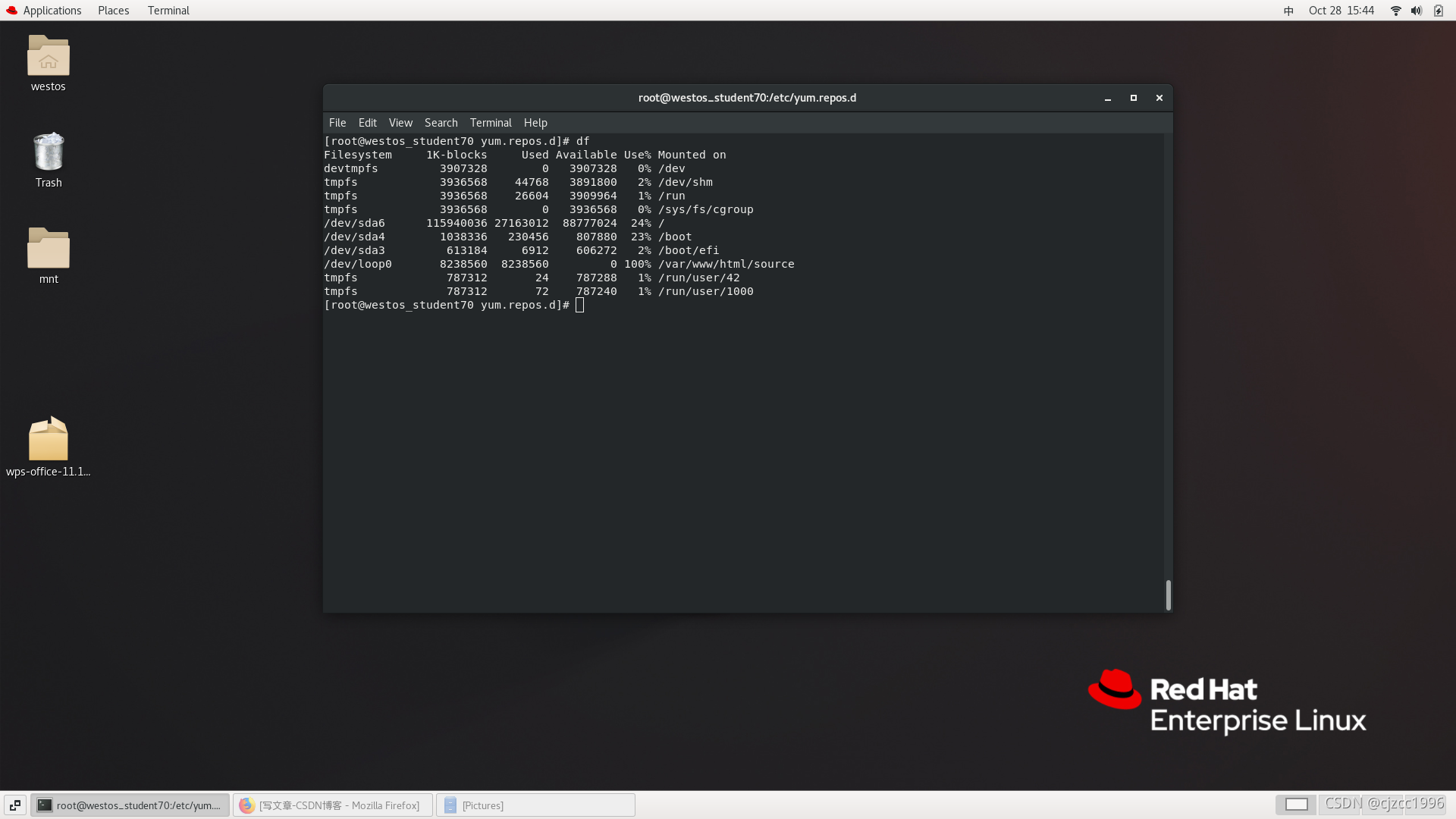The height and width of the screenshot is (819, 1456).
Task: Click the terminal icon in taskbar
Action: (45, 805)
